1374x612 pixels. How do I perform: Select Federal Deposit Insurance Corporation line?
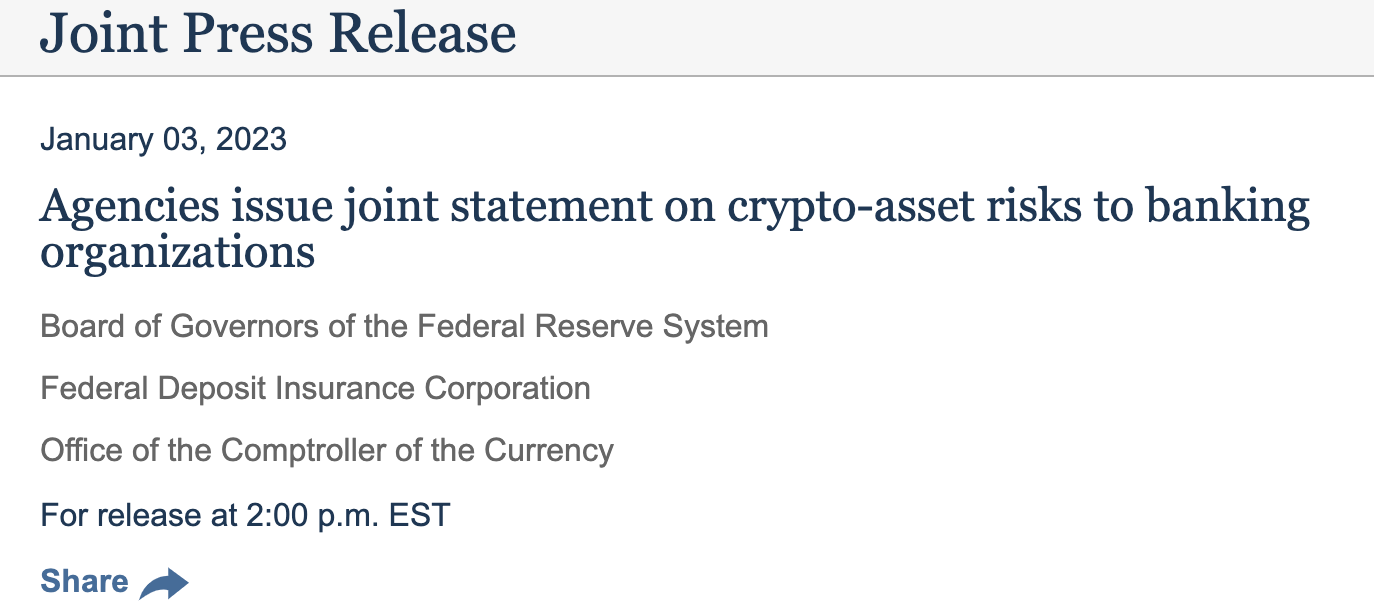315,388
